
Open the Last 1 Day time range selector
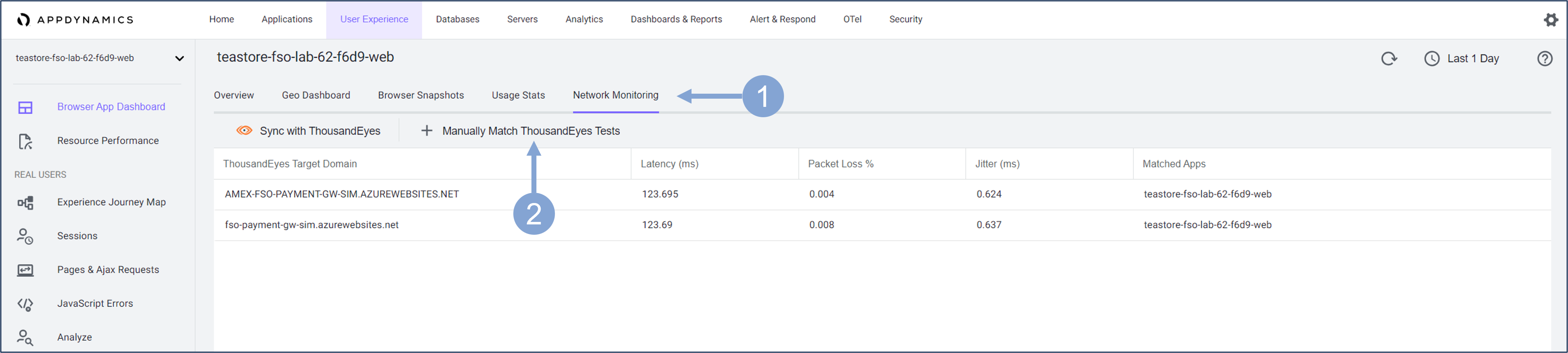(x=1462, y=58)
